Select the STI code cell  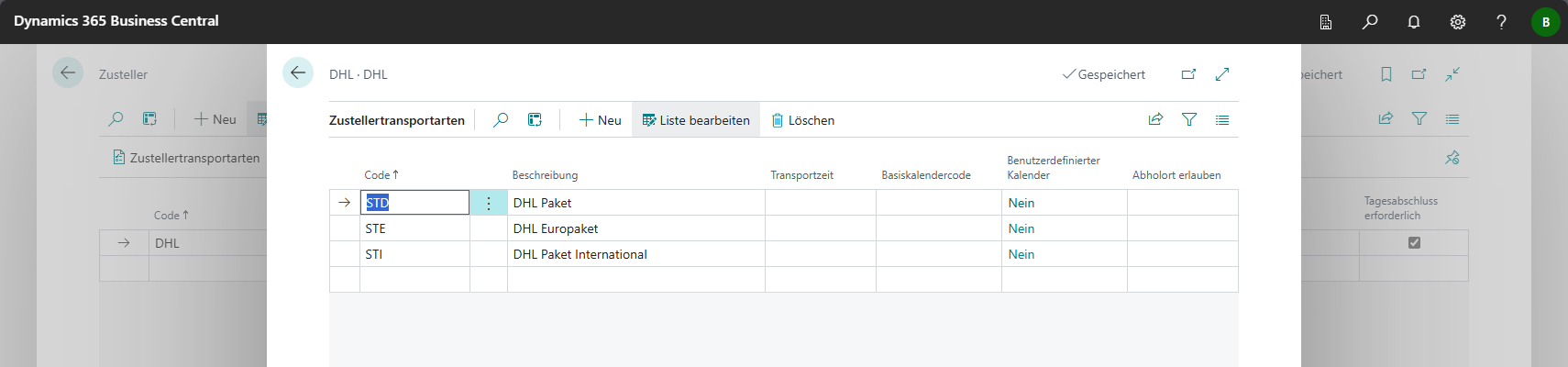pyautogui.click(x=414, y=254)
